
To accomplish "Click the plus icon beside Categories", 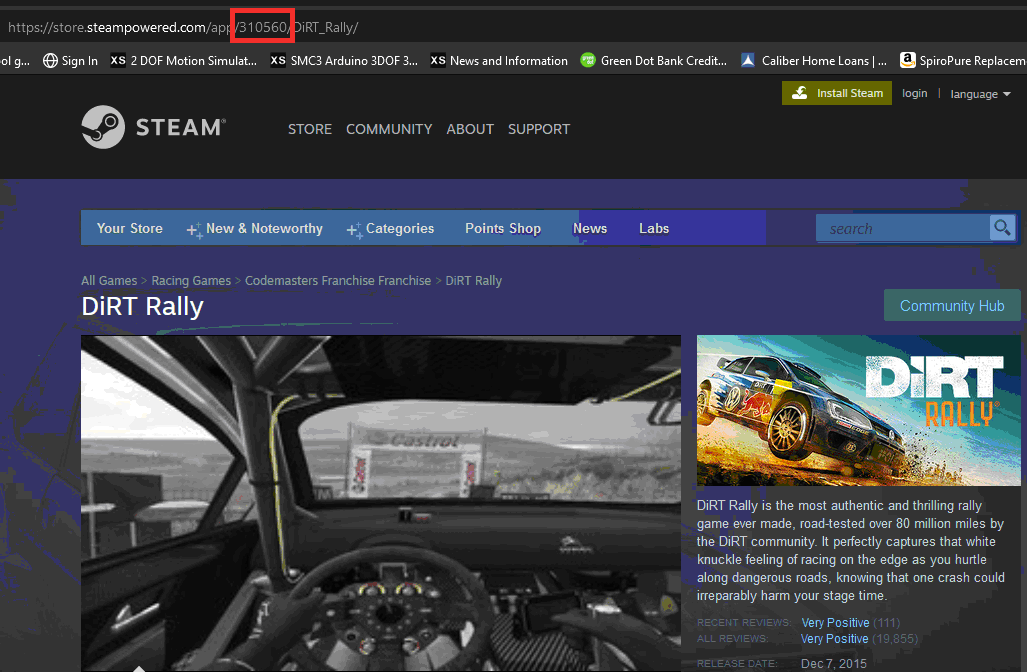I will coord(354,230).
